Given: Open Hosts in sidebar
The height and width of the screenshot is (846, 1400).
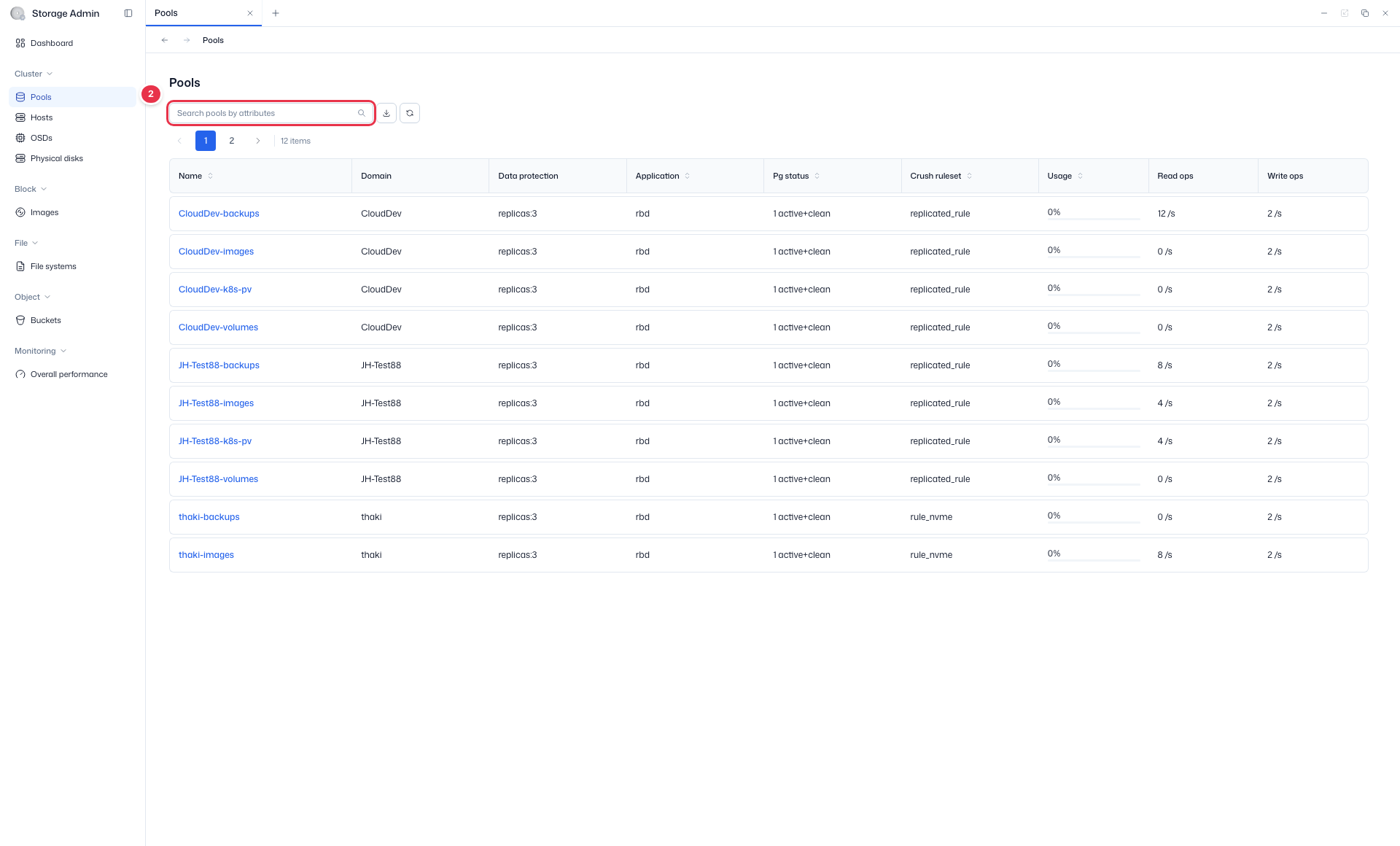Looking at the screenshot, I should pos(72,117).
